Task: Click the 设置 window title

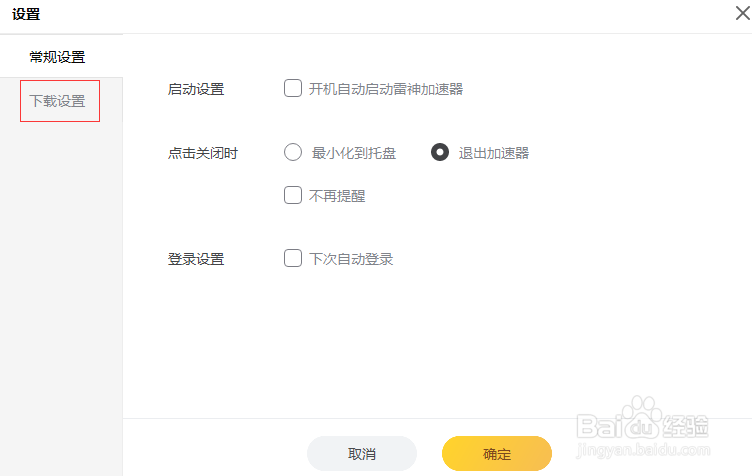Action: coord(26,14)
